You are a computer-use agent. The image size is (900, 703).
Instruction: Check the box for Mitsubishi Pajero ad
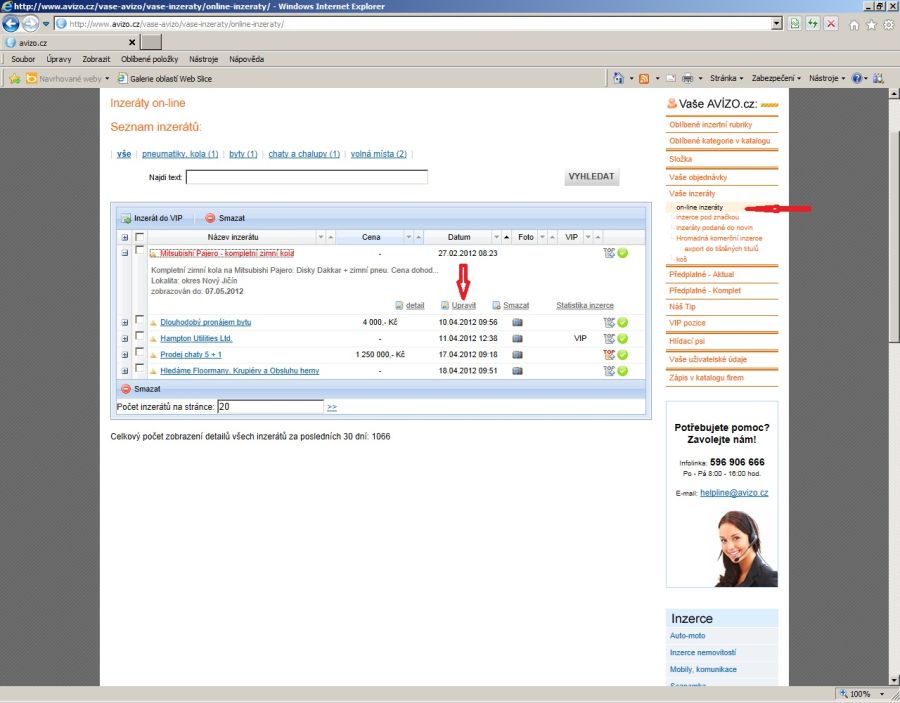click(139, 250)
